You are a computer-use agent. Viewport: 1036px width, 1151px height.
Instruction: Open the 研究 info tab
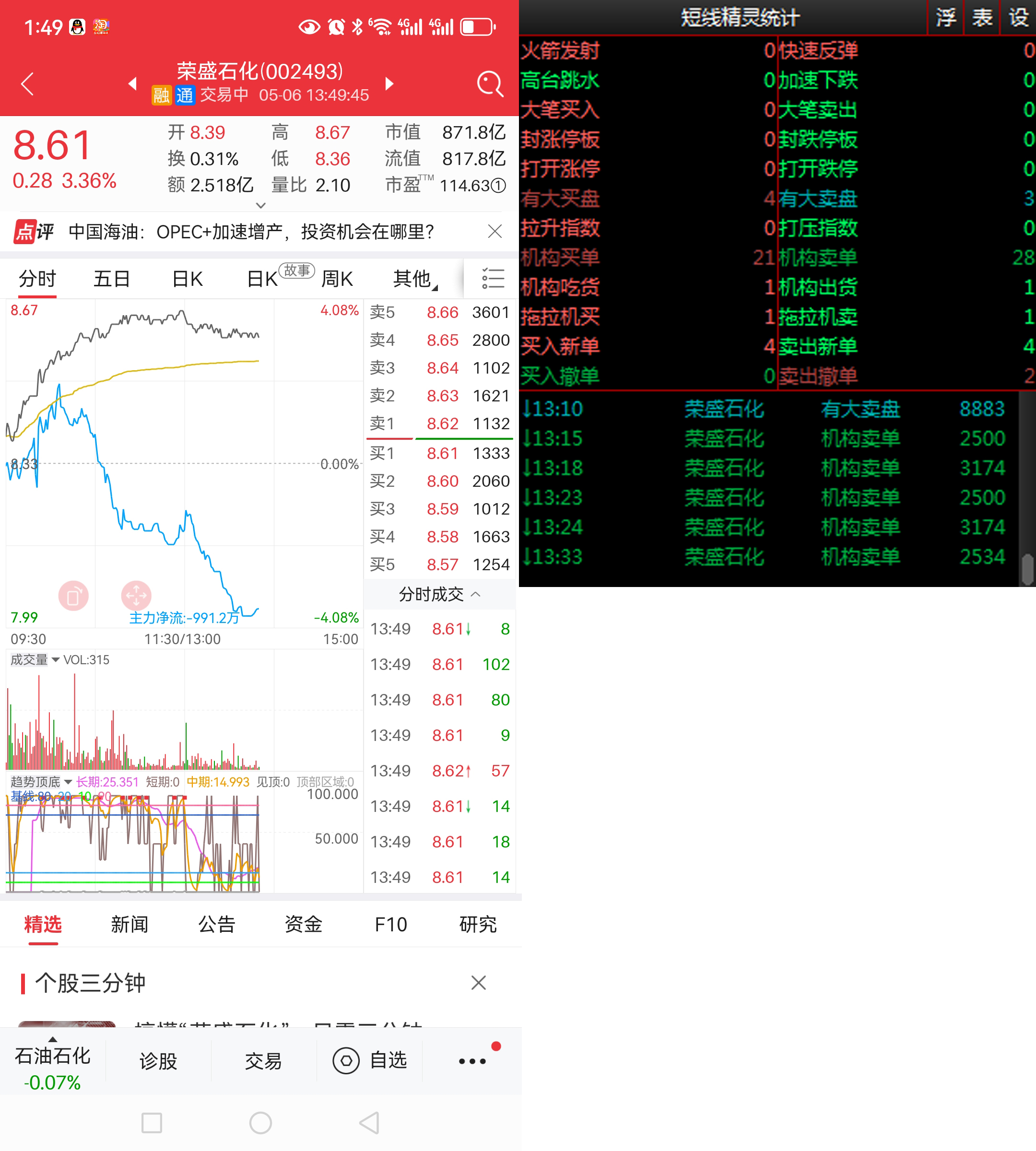point(478,925)
